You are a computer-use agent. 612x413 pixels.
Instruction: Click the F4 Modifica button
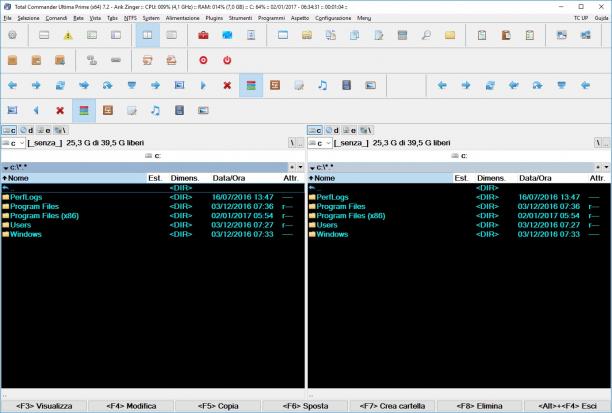[x=131, y=406]
